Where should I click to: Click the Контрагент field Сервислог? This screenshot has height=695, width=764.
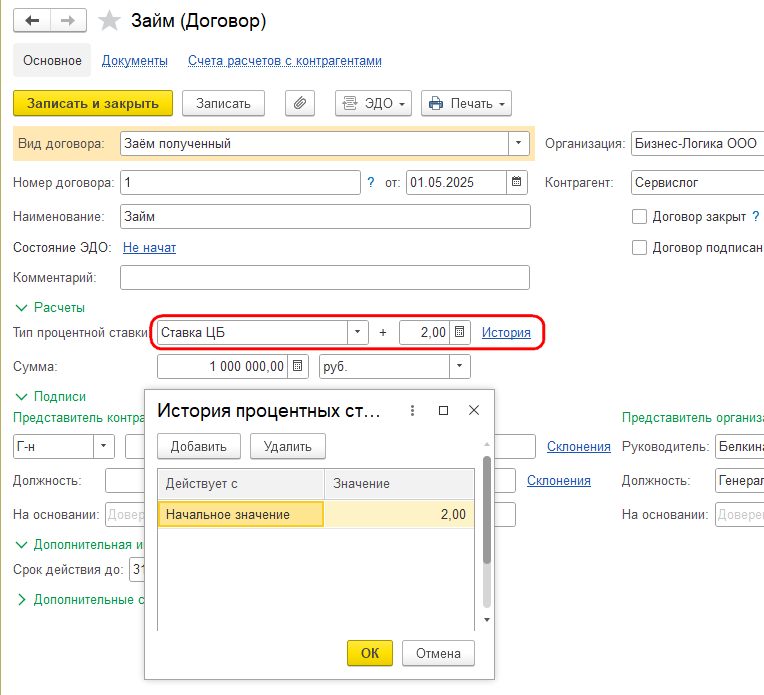point(697,182)
